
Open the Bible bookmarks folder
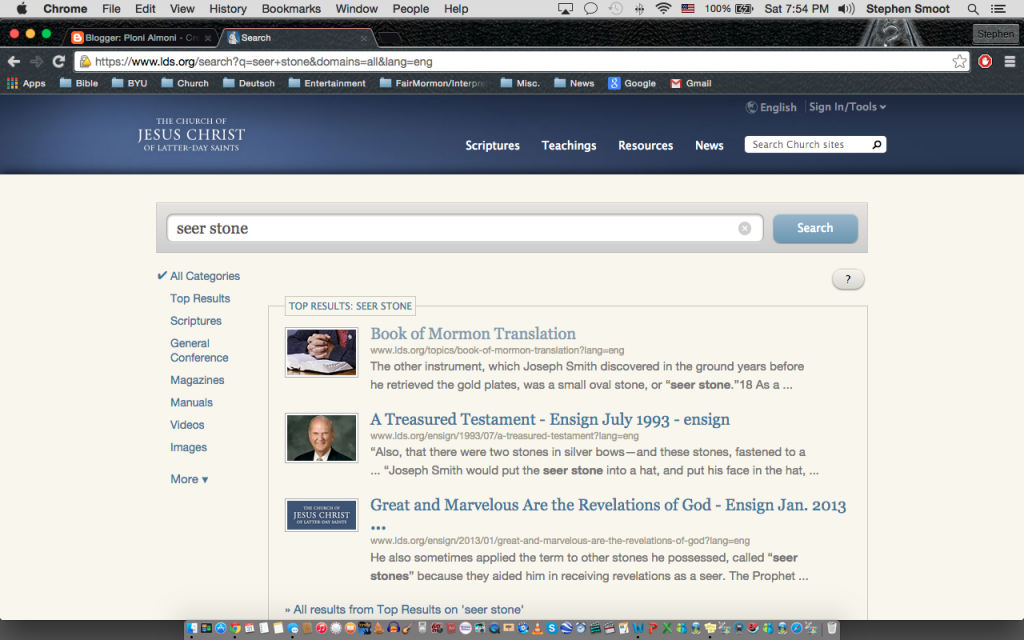(79, 83)
